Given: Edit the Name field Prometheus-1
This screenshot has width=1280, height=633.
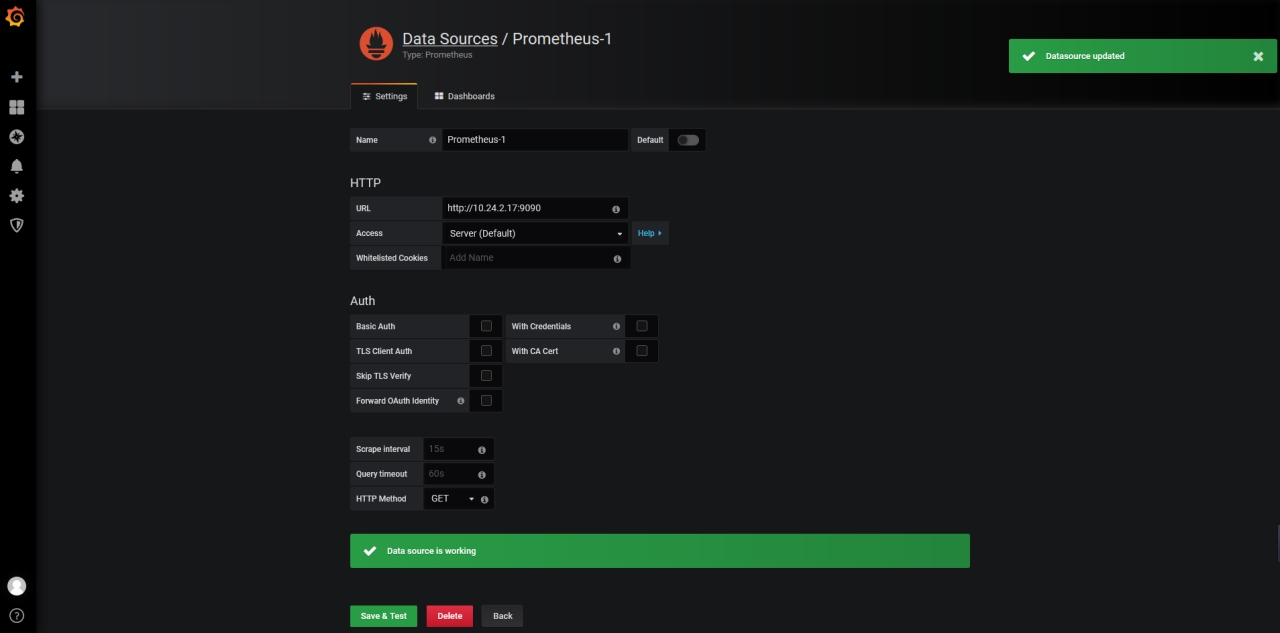Looking at the screenshot, I should [535, 140].
